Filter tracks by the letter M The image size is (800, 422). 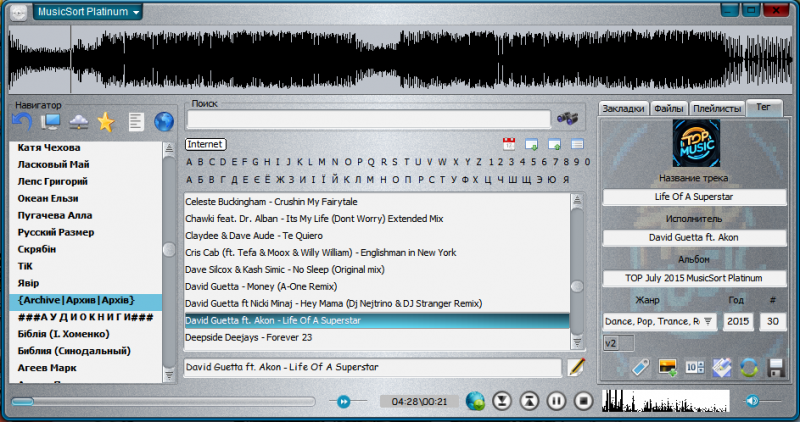(x=321, y=162)
